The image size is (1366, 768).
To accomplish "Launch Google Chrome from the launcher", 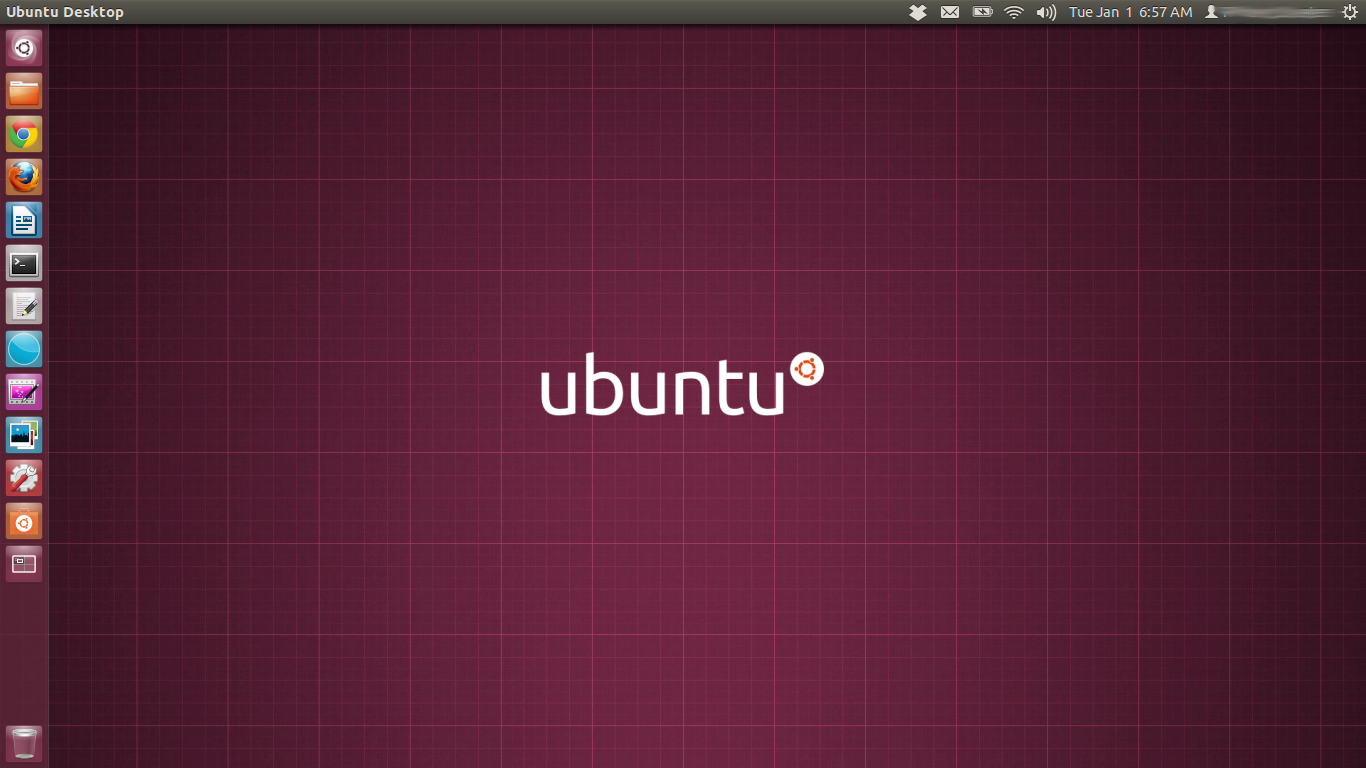I will point(24,134).
